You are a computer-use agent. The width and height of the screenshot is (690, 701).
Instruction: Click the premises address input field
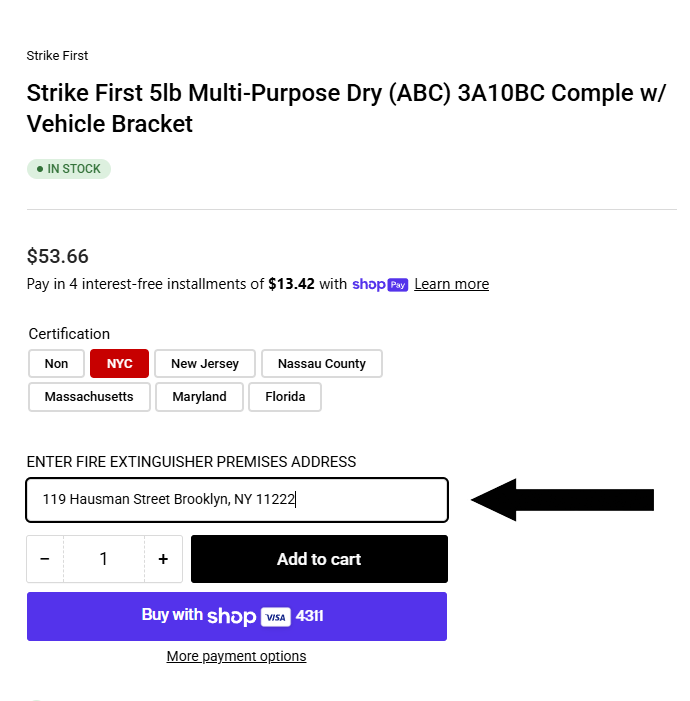237,500
